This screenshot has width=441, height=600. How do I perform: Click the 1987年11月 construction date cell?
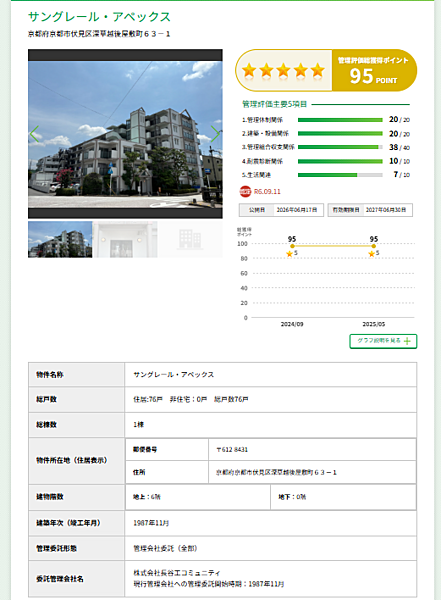pyautogui.click(x=271, y=523)
